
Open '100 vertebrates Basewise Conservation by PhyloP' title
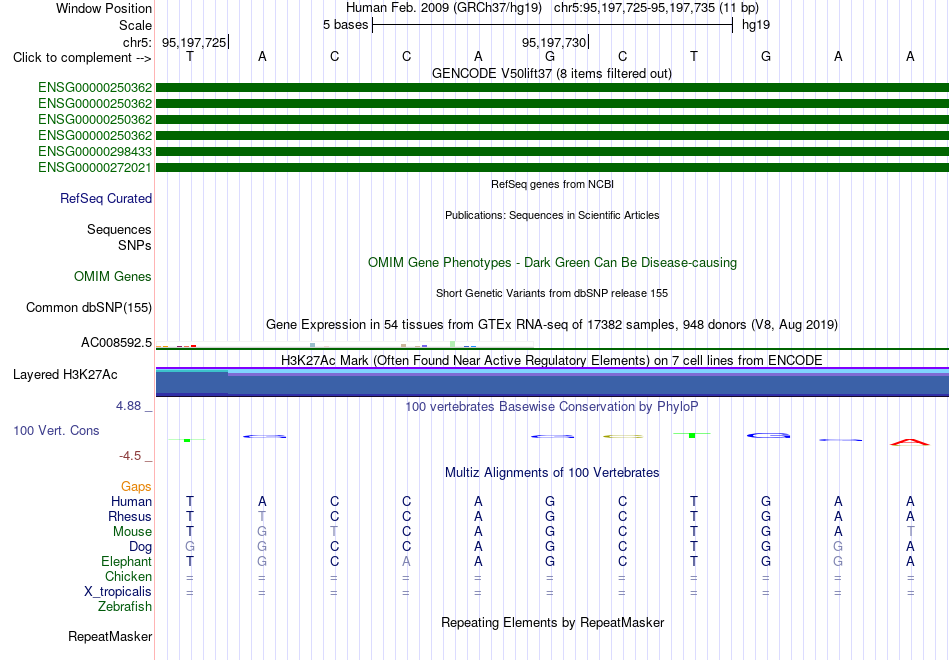551,407
